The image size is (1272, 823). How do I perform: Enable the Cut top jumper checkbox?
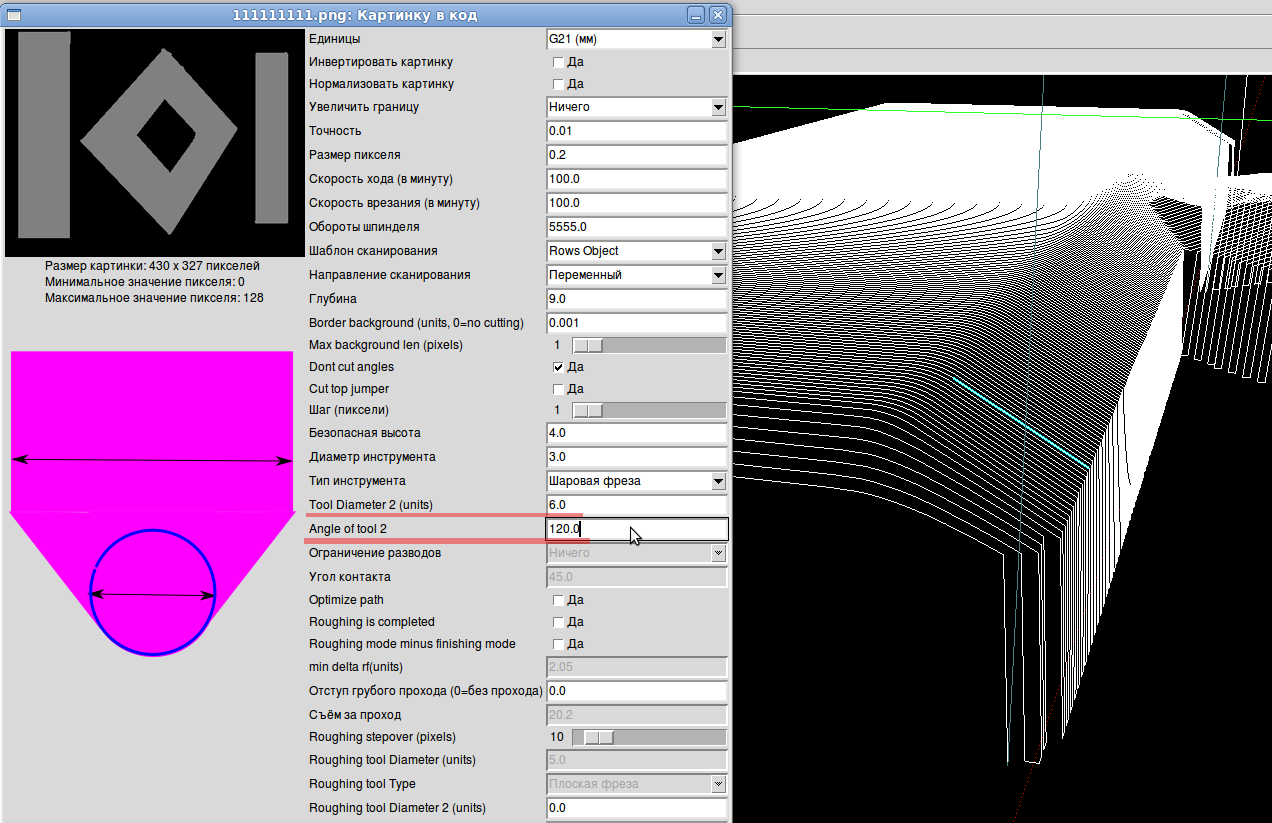tap(559, 389)
